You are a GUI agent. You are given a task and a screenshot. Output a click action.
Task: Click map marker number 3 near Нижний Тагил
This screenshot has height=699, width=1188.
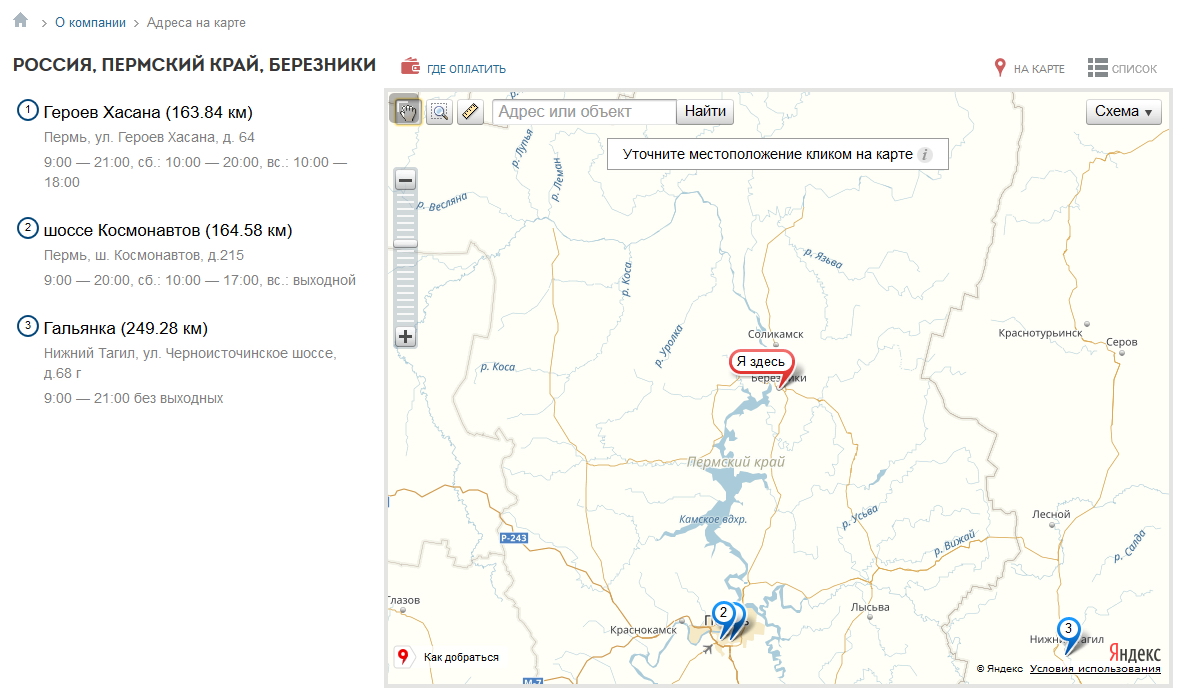point(1068,629)
